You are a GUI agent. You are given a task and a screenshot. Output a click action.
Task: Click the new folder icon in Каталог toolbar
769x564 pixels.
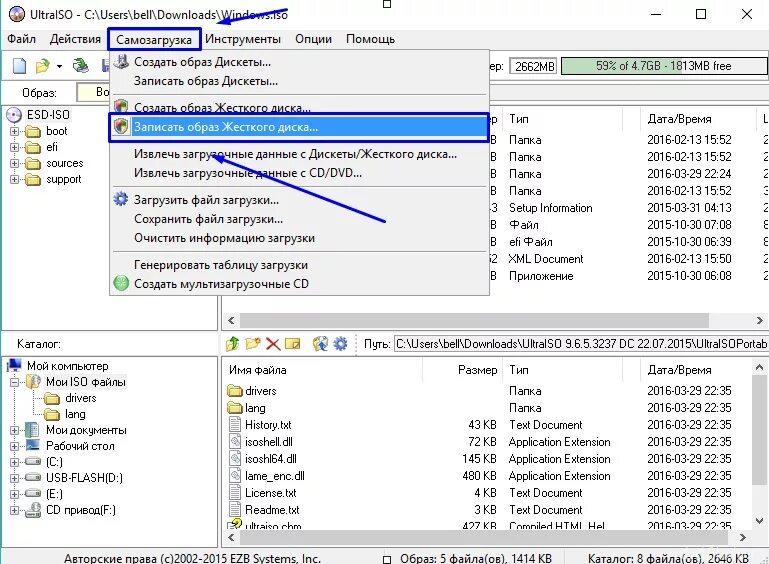click(x=253, y=344)
